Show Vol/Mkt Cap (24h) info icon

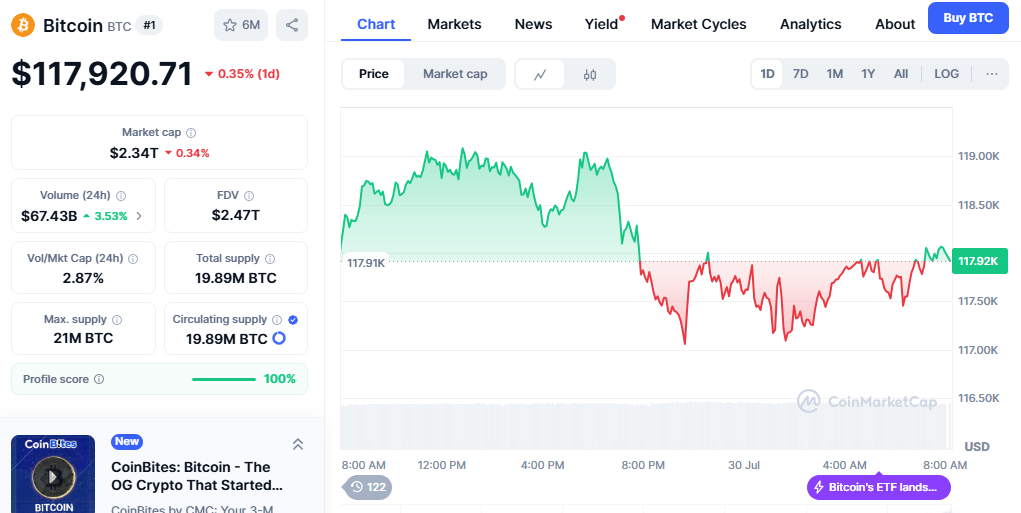[x=133, y=258]
